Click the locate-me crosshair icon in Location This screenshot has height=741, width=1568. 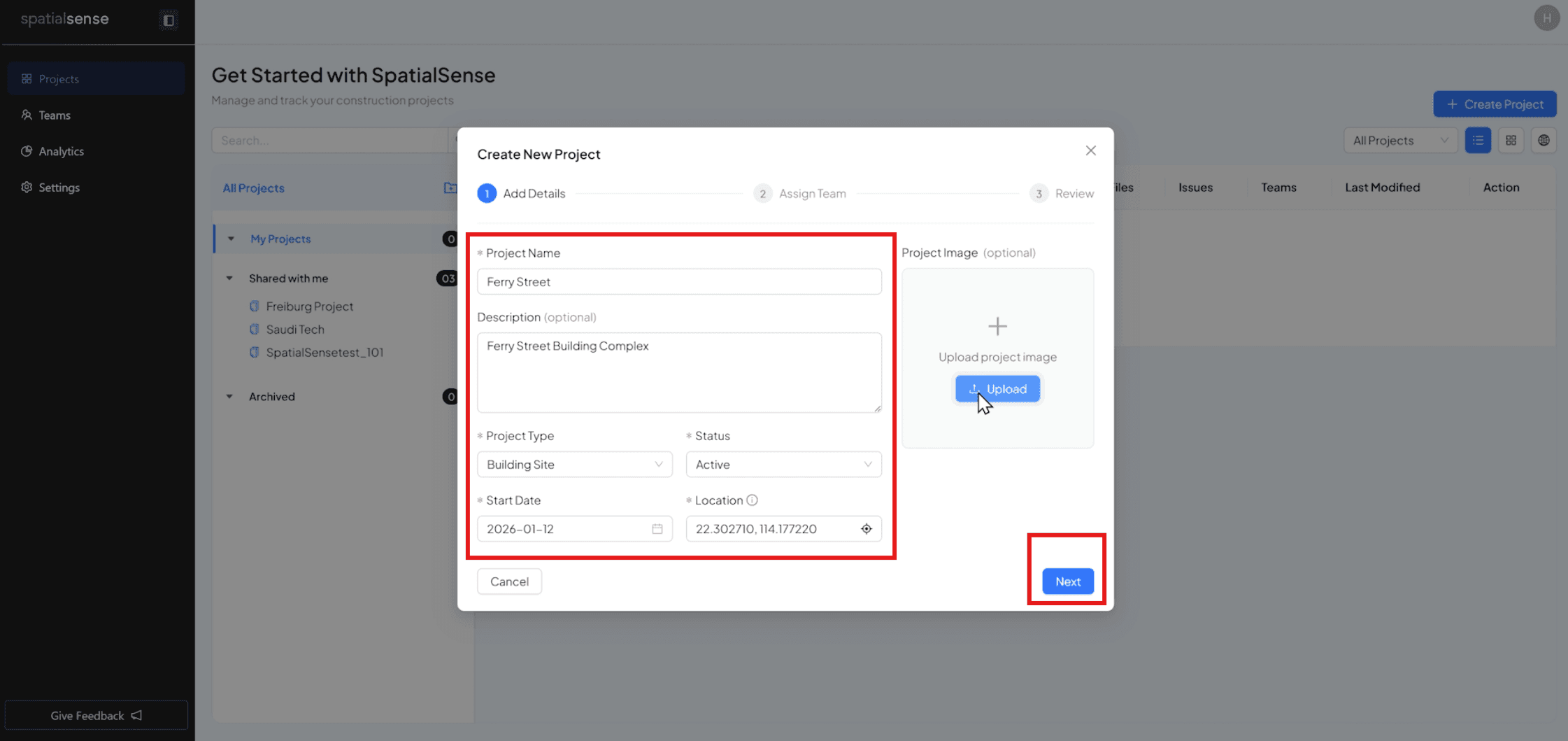pos(866,528)
